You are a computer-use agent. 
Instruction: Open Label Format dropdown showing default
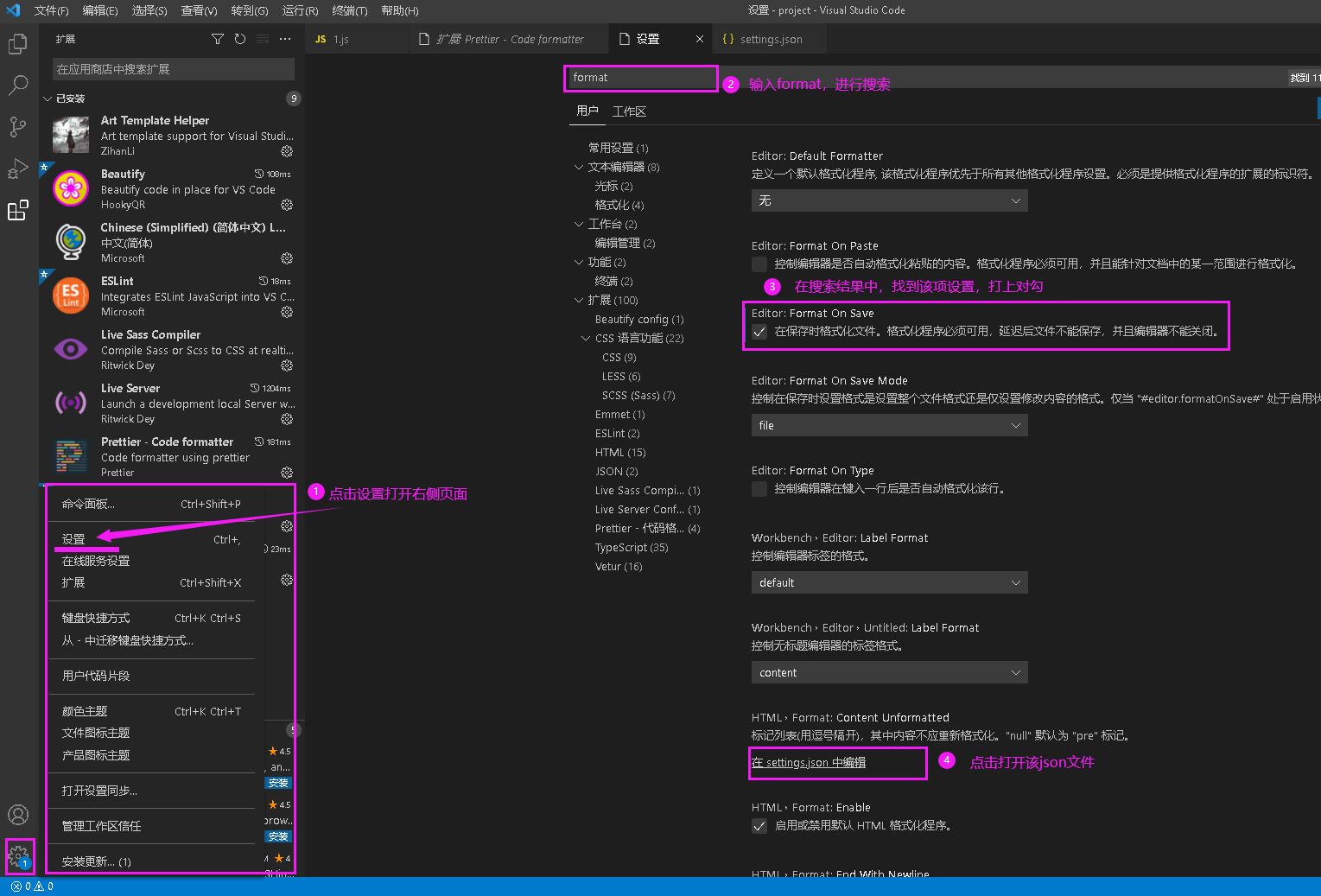889,582
